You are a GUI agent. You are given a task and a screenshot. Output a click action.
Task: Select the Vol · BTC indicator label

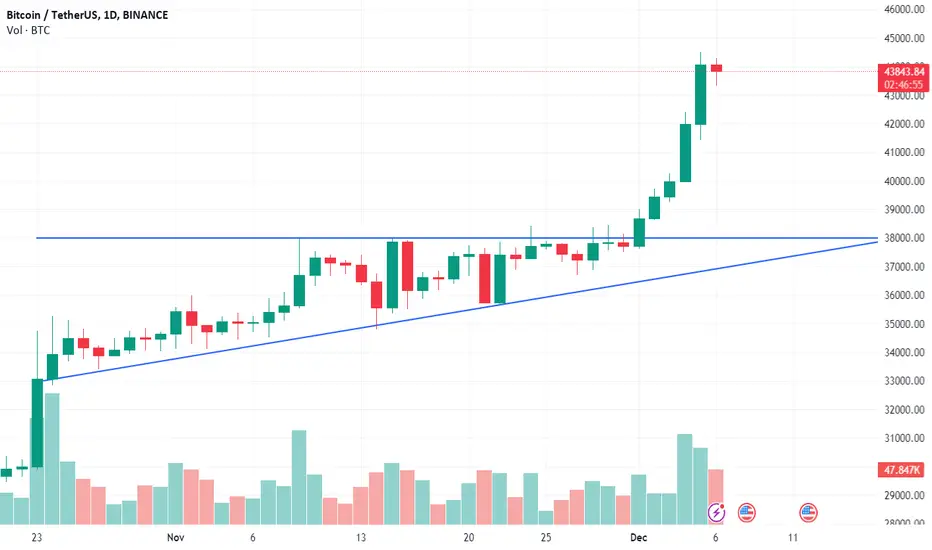click(28, 30)
